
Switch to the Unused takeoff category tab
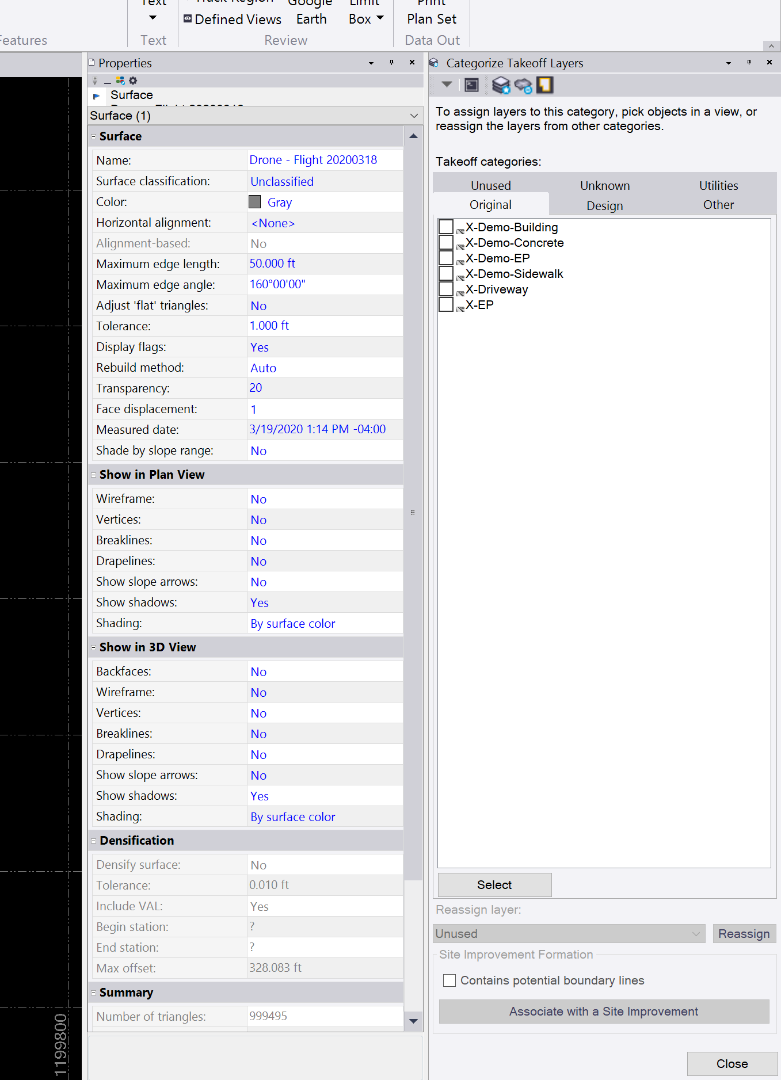tap(491, 185)
